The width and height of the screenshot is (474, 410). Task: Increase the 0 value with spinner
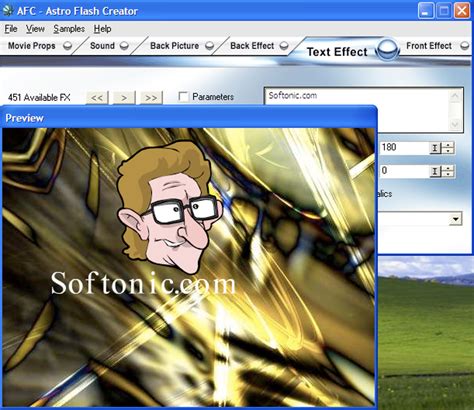click(x=448, y=168)
